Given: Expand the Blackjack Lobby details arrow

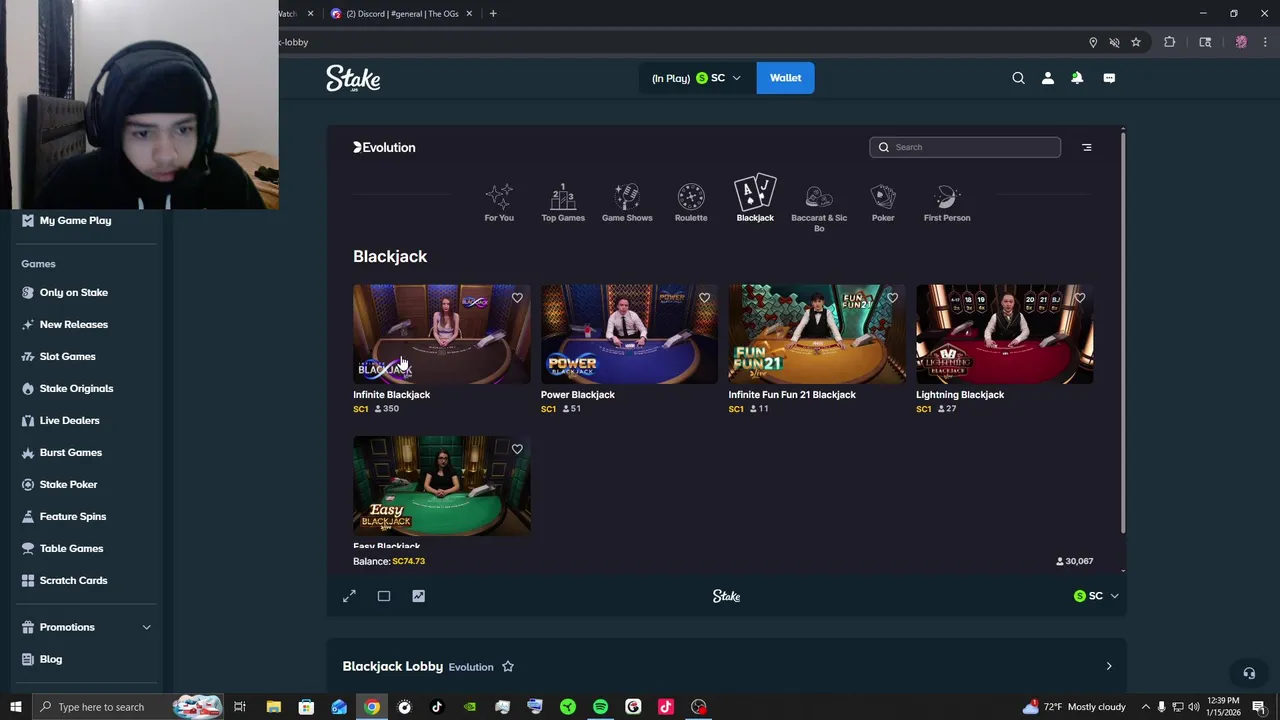Looking at the screenshot, I should [x=1108, y=666].
